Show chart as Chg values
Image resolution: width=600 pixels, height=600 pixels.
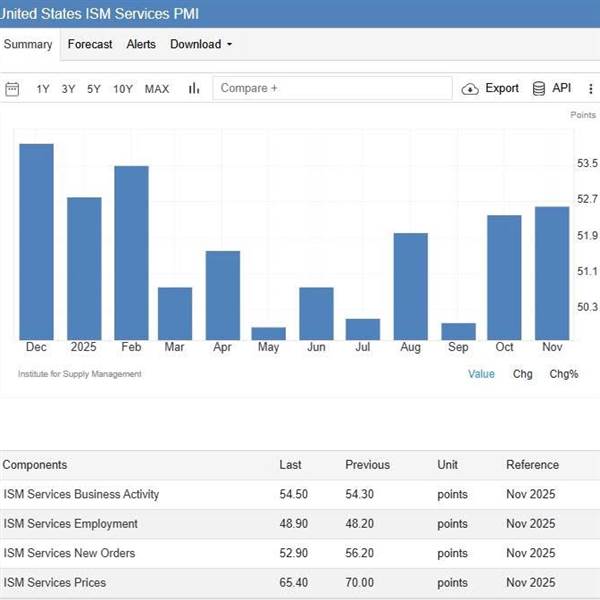point(522,374)
